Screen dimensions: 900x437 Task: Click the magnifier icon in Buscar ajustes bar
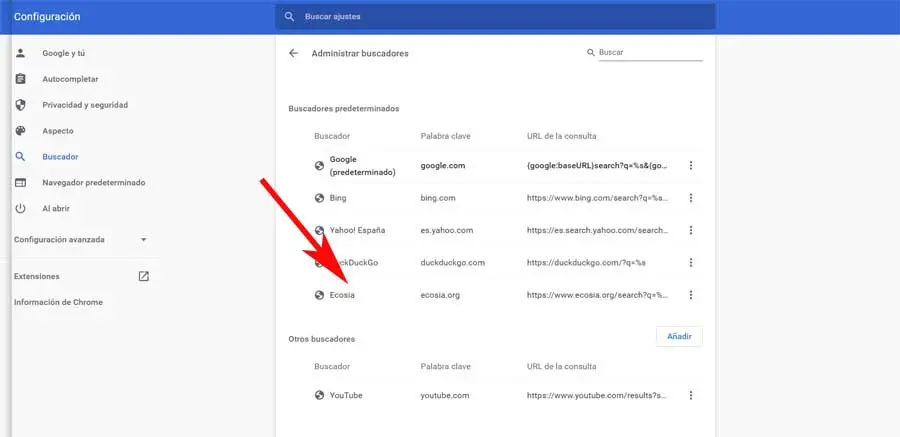pyautogui.click(x=290, y=17)
